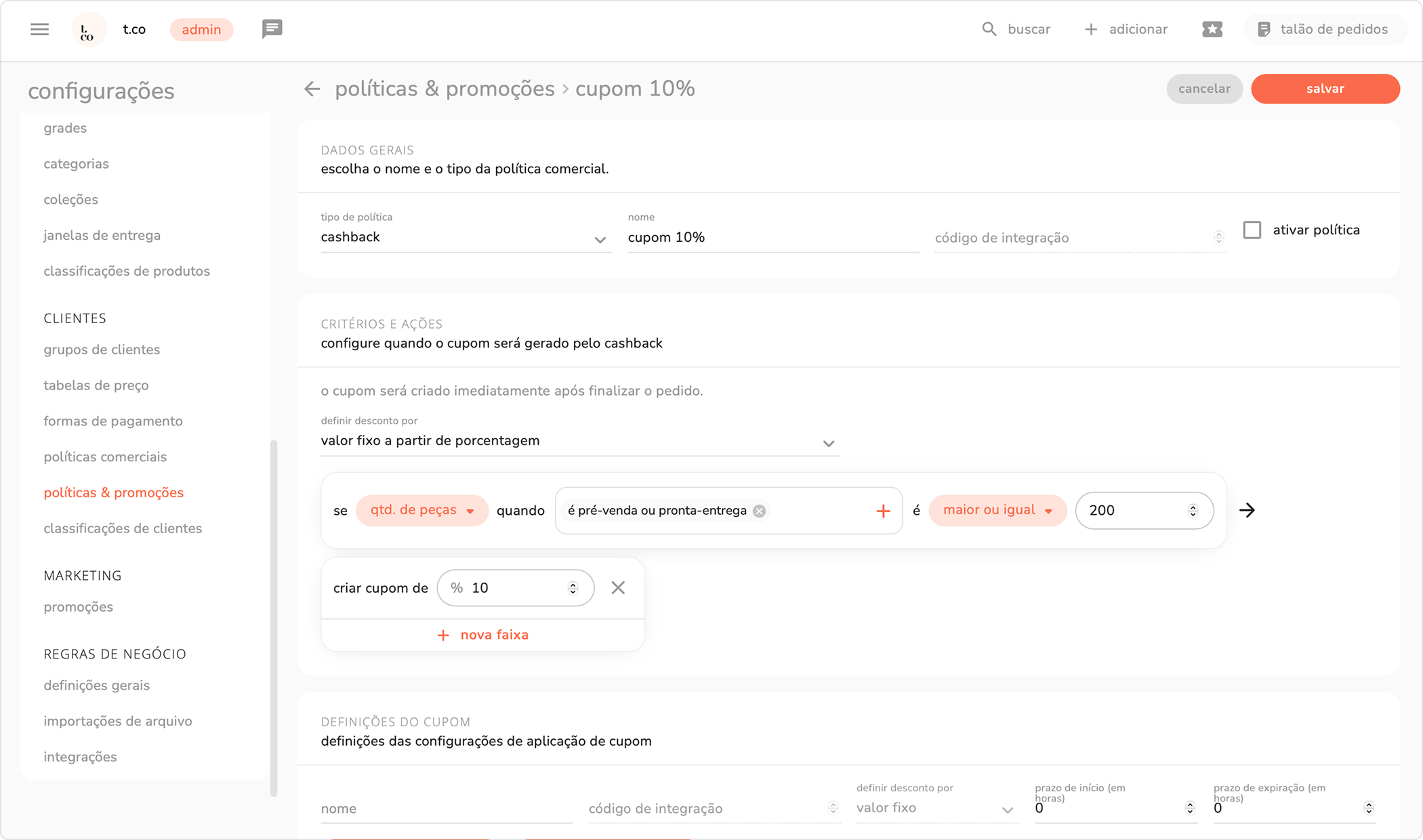Image resolution: width=1423 pixels, height=840 pixels.
Task: Click the chat messages icon
Action: (x=272, y=29)
